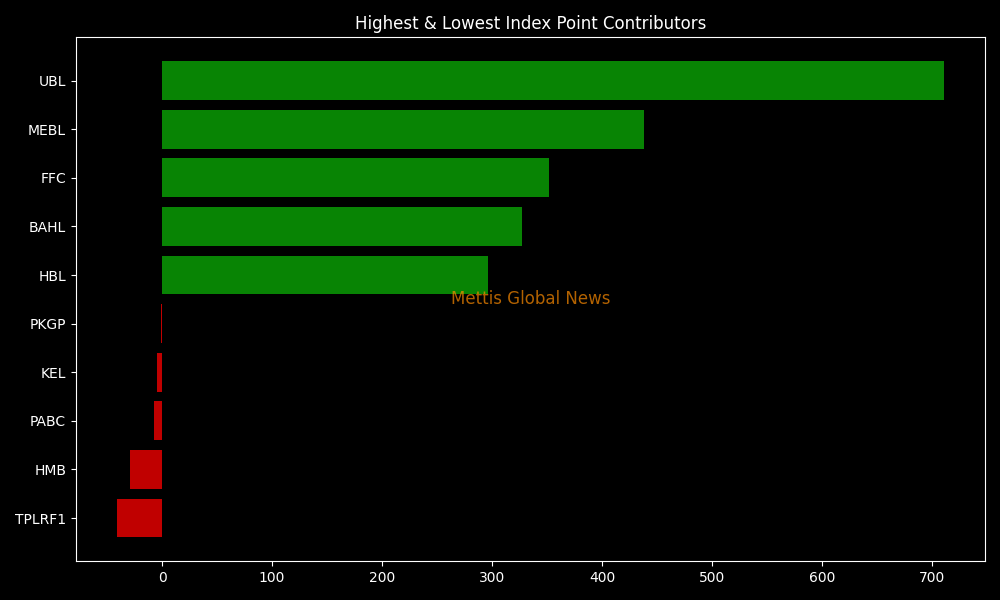Click the 100 x-axis tick label
1000x600 pixels.
pyautogui.click(x=272, y=577)
